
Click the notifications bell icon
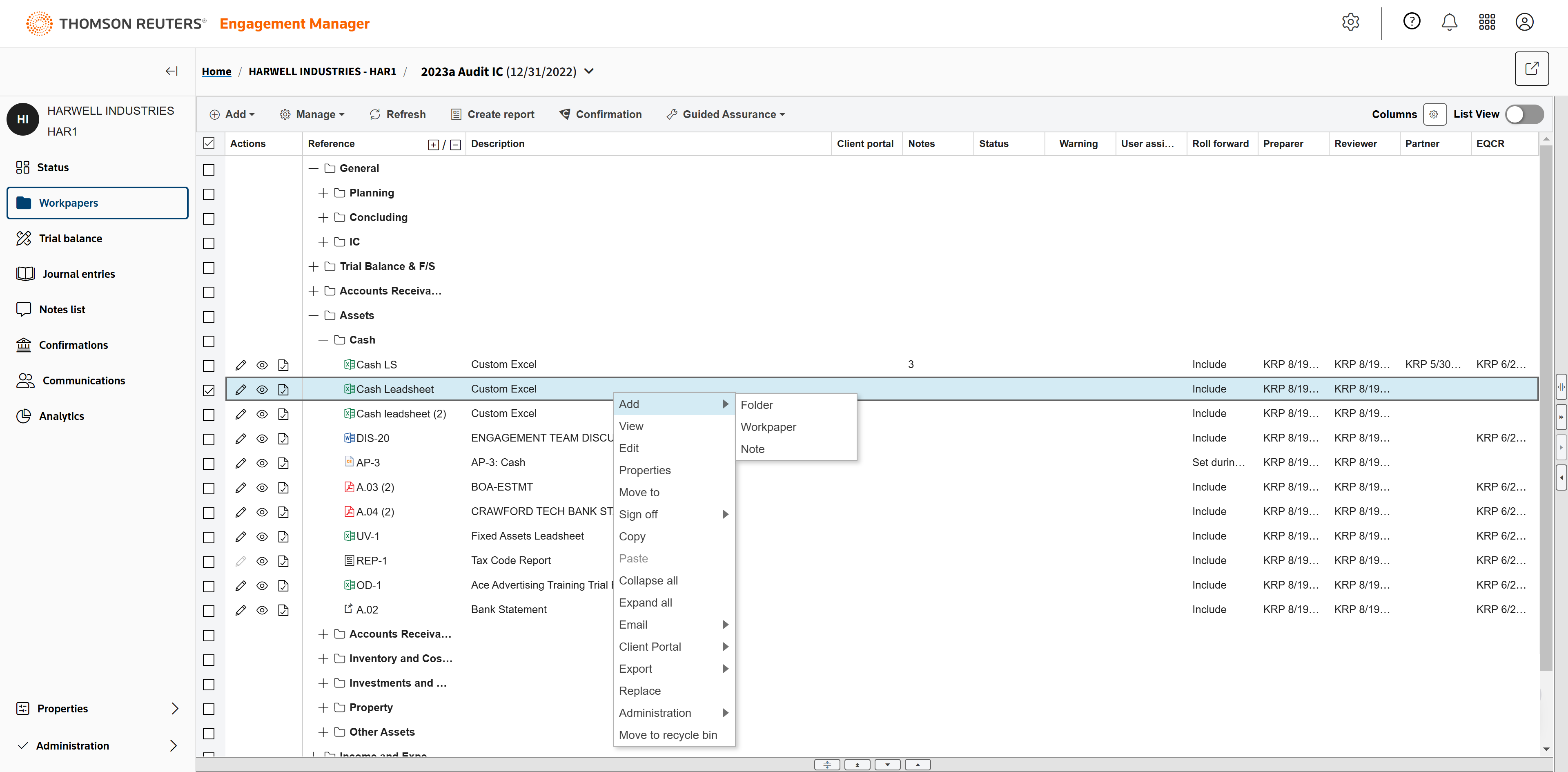click(x=1449, y=22)
